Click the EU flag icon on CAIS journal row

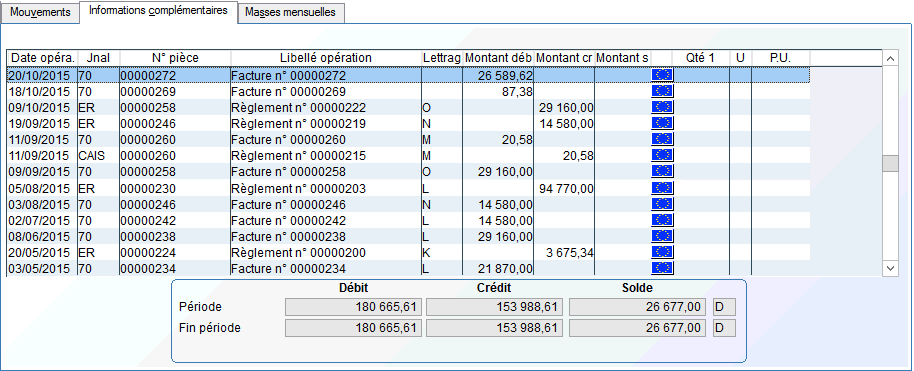(662, 155)
